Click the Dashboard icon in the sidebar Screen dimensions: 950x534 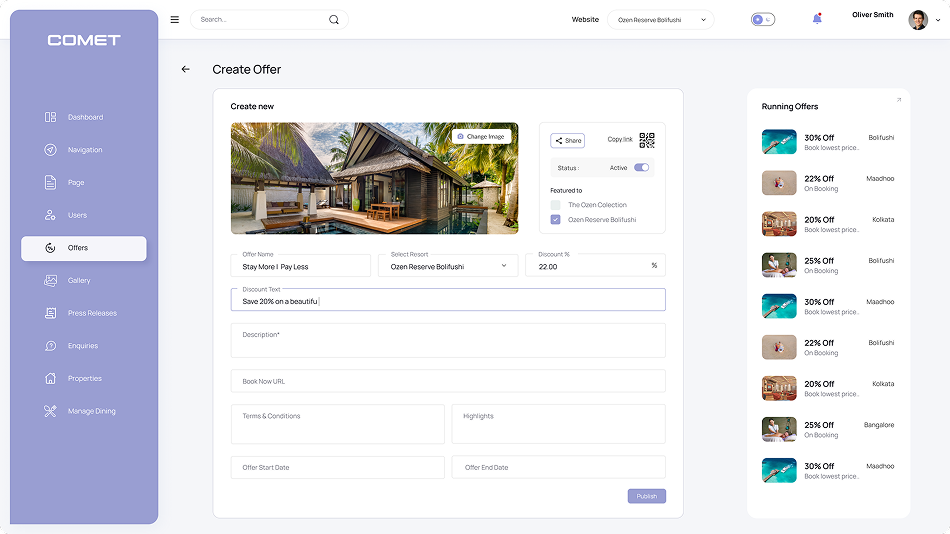(50, 117)
